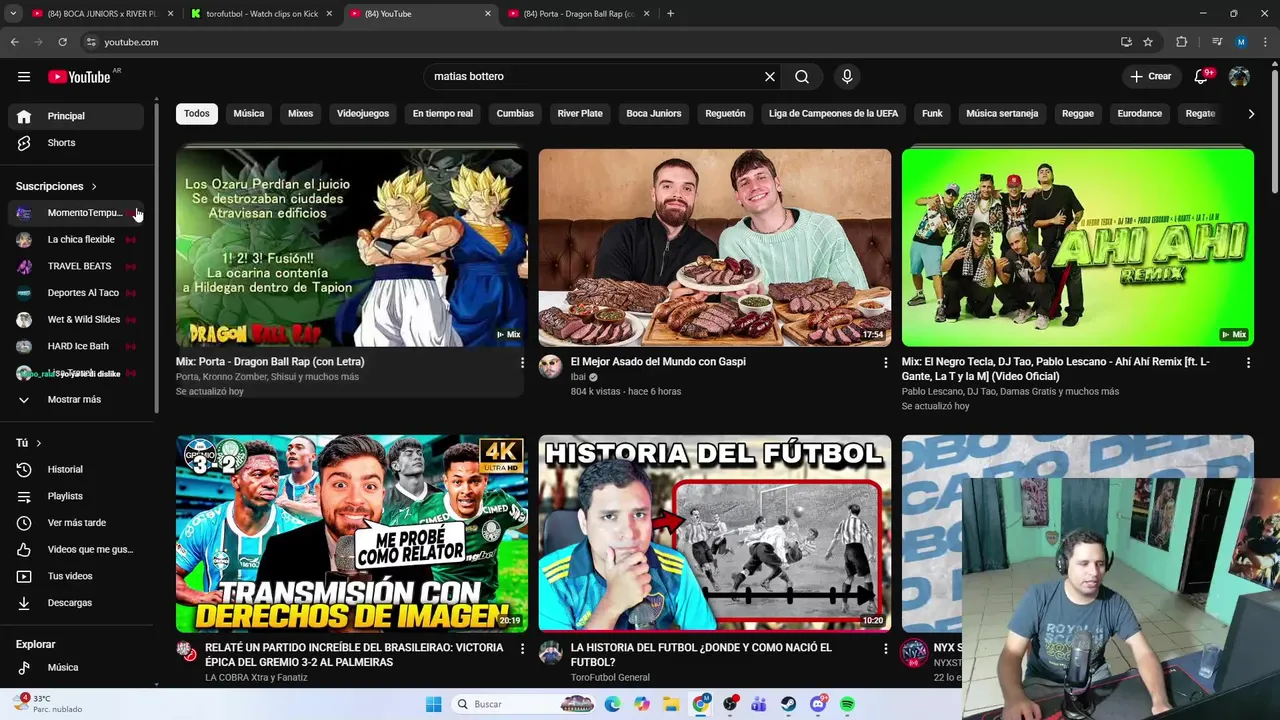Expand Suscripciones section chevron
The width and height of the screenshot is (1280, 720).
coord(94,187)
